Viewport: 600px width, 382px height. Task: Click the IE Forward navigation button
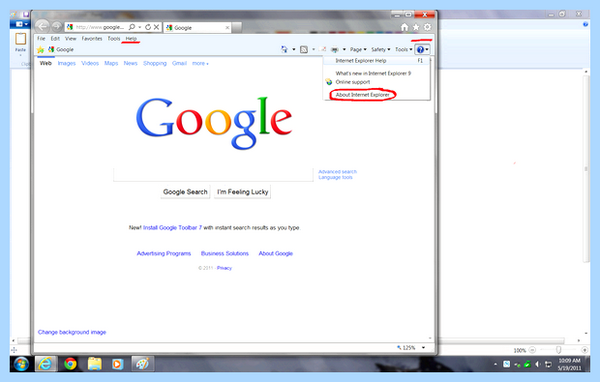point(57,26)
